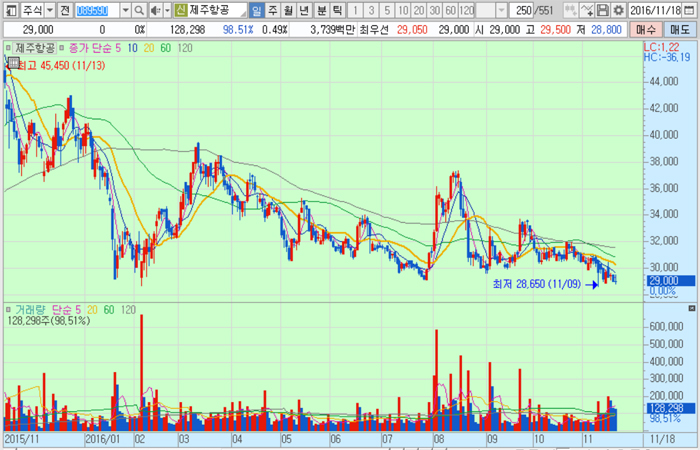Click the stock code search magnifier icon
This screenshot has width=700, height=450.
tap(138, 10)
